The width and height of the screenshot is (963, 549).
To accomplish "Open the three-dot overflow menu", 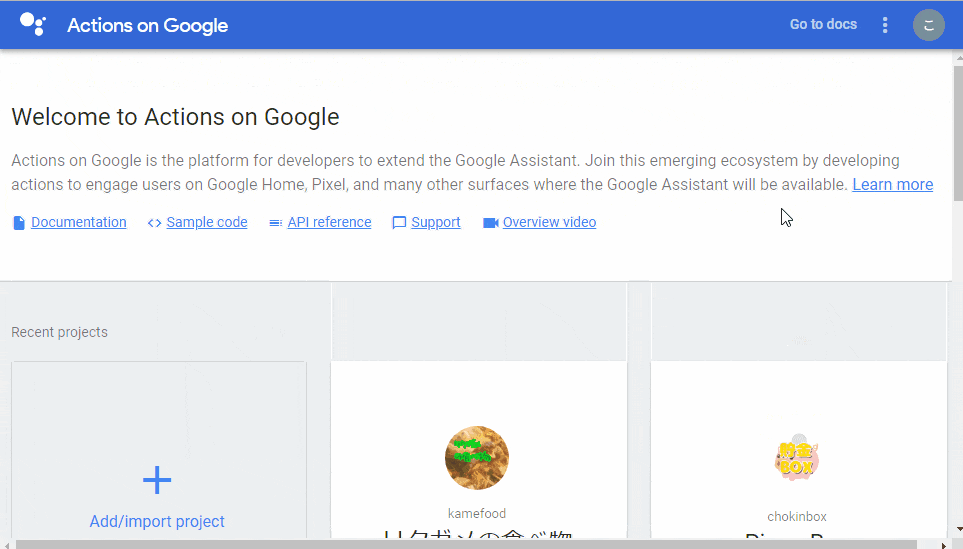I will pyautogui.click(x=885, y=25).
